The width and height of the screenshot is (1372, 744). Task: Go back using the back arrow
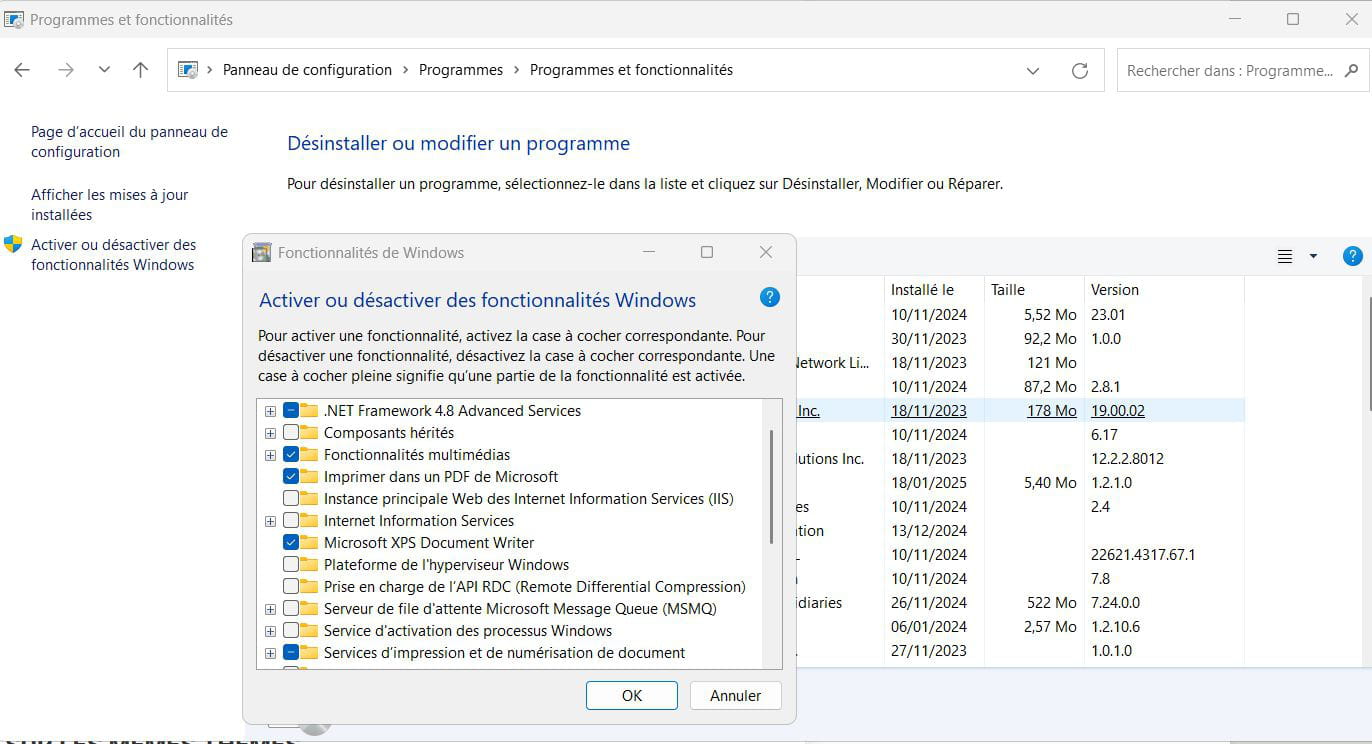[x=22, y=70]
